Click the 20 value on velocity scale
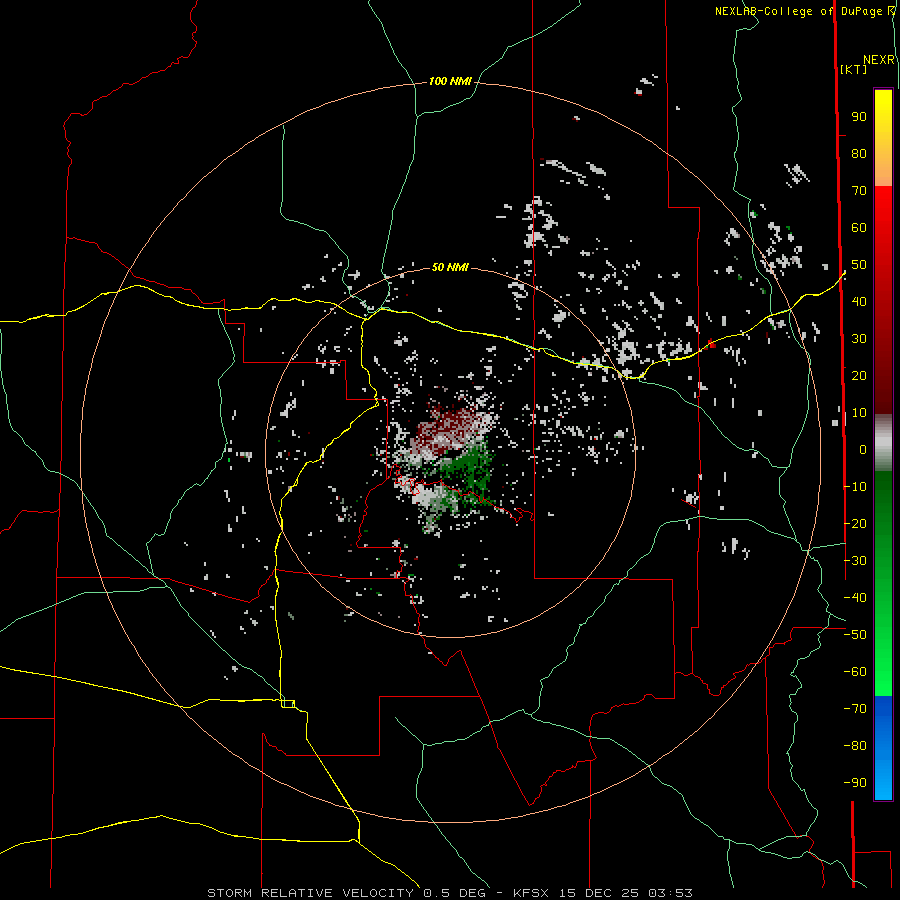 coord(859,375)
